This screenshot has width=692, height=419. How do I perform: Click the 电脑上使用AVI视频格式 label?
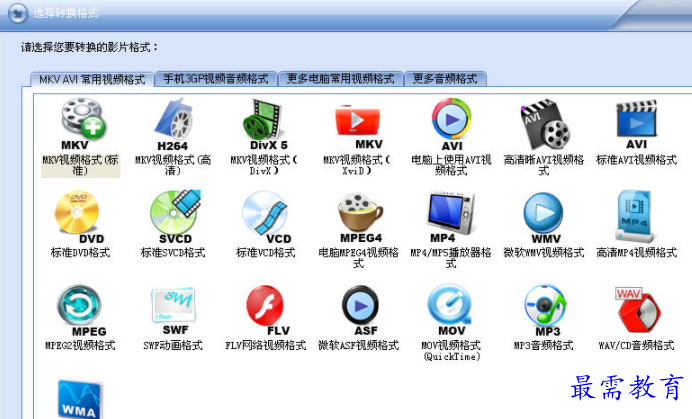[451, 165]
